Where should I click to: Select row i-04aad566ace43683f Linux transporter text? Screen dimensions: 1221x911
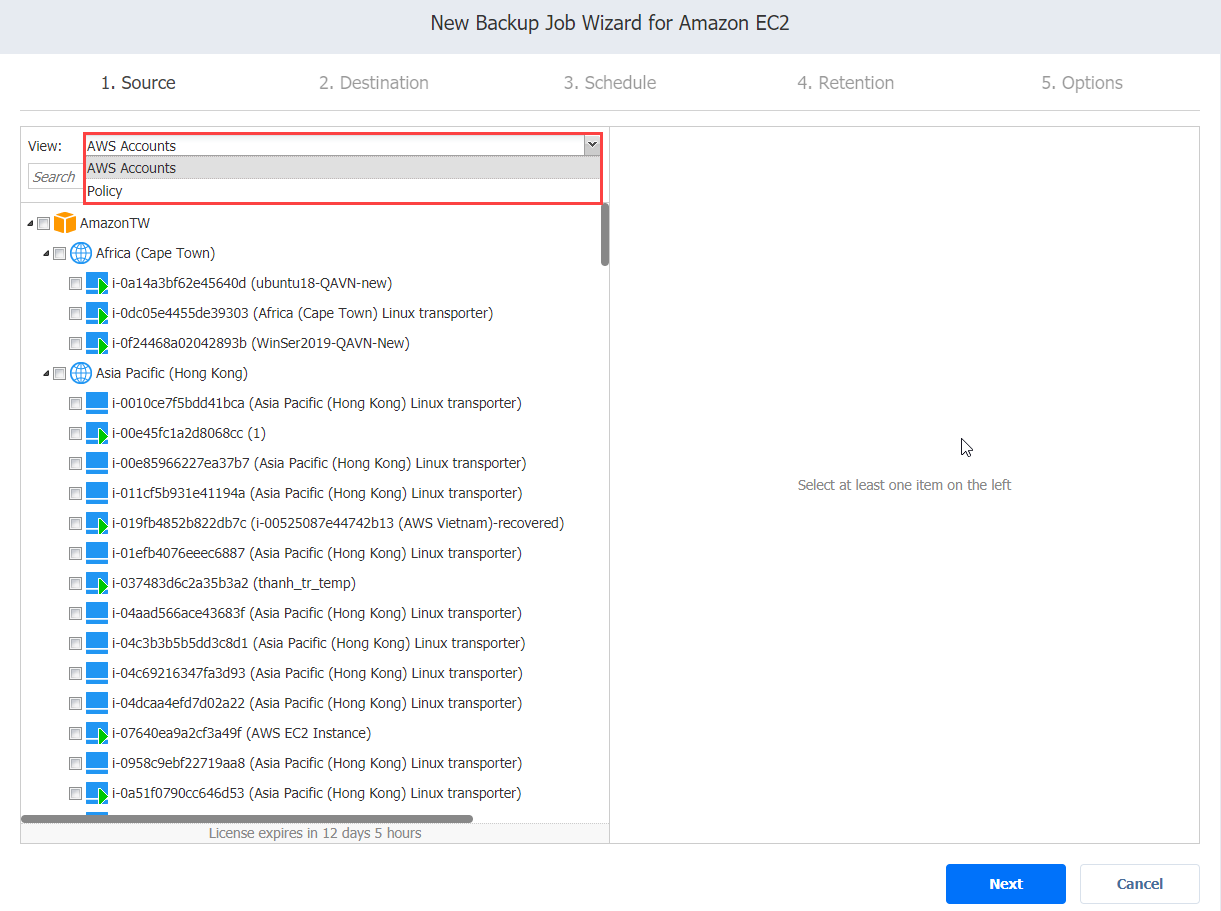tap(317, 613)
